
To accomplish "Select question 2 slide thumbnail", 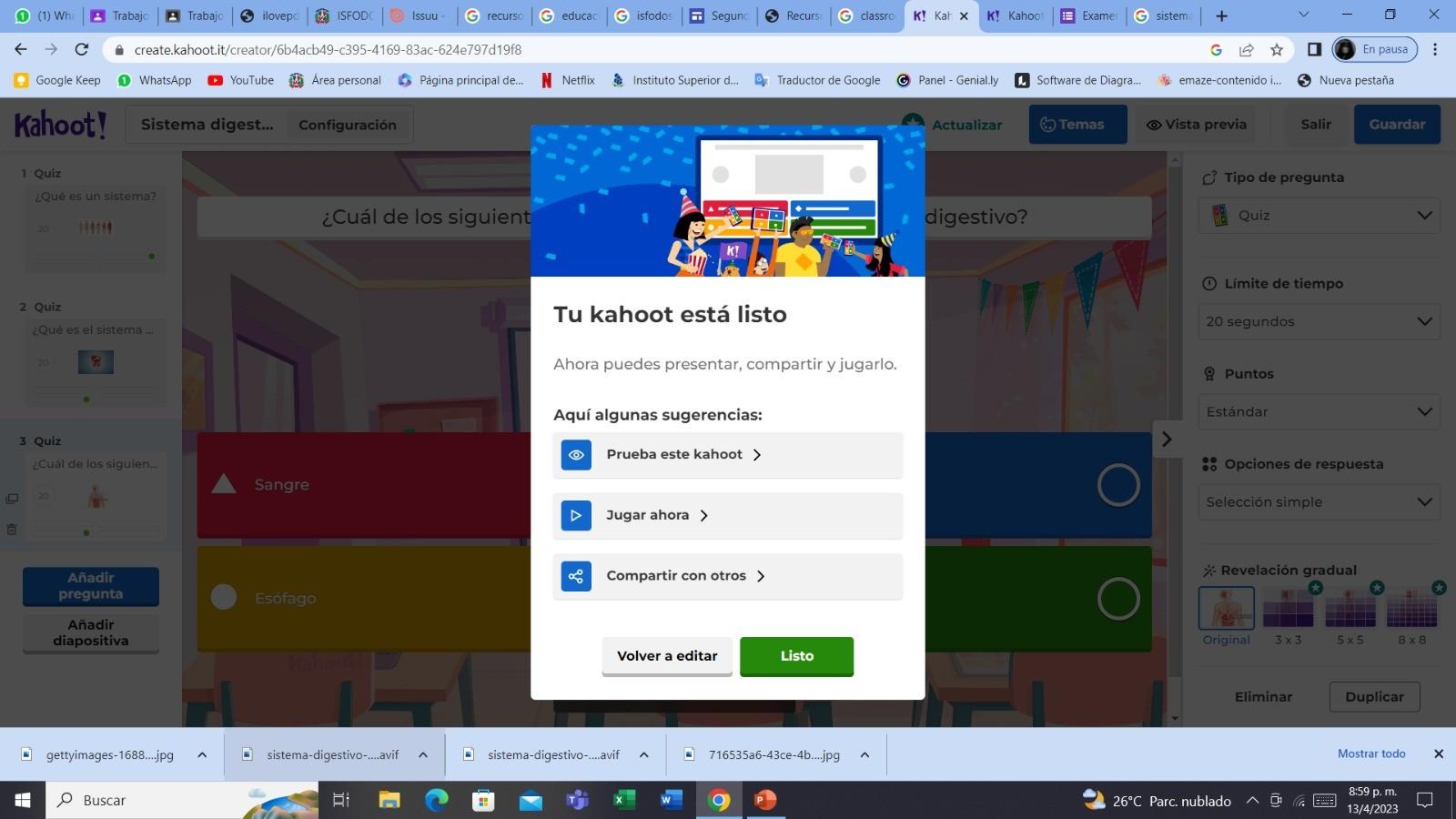I will point(96,362).
